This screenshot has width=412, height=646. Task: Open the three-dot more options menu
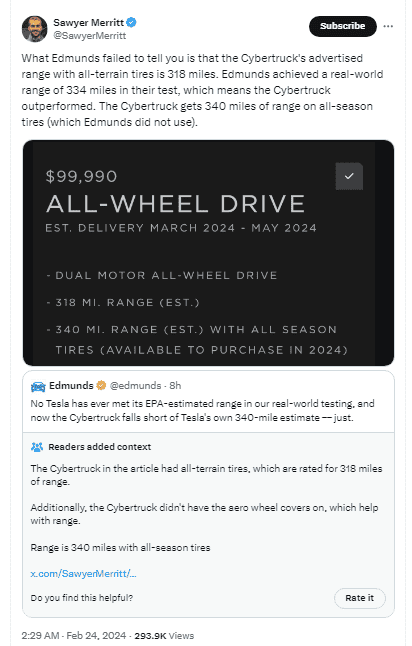388,26
